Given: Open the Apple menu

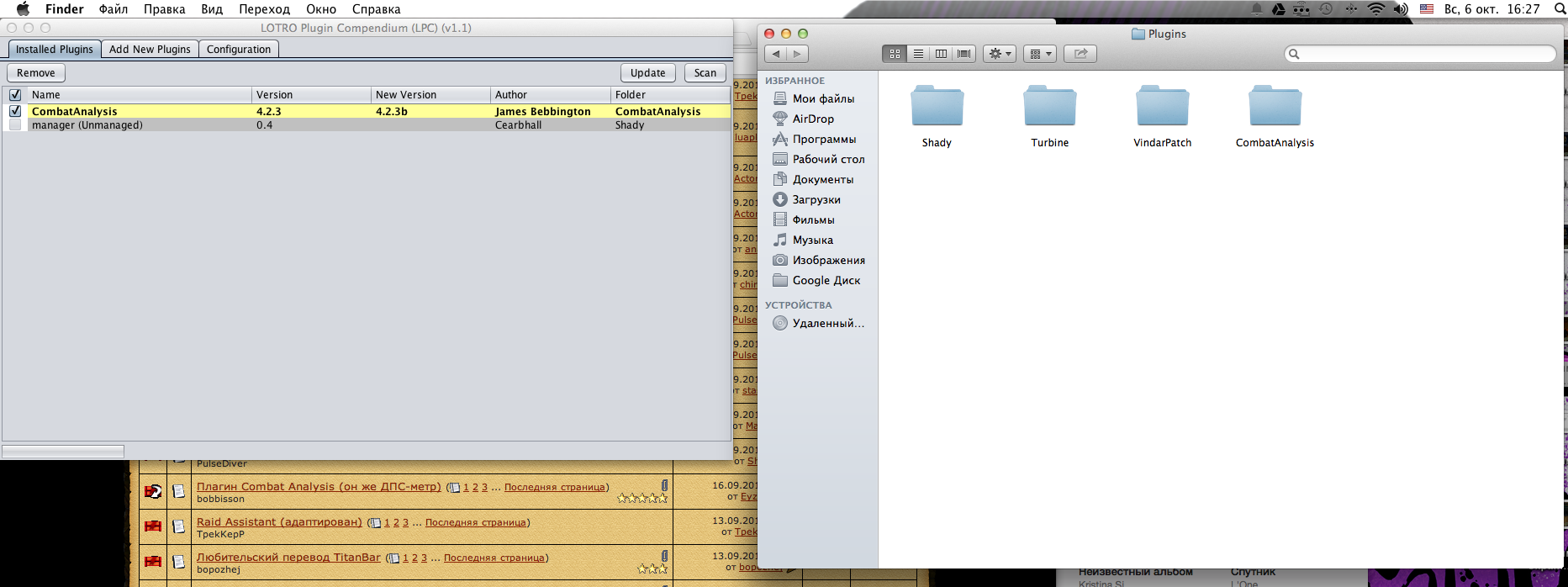Looking at the screenshot, I should pos(23,9).
